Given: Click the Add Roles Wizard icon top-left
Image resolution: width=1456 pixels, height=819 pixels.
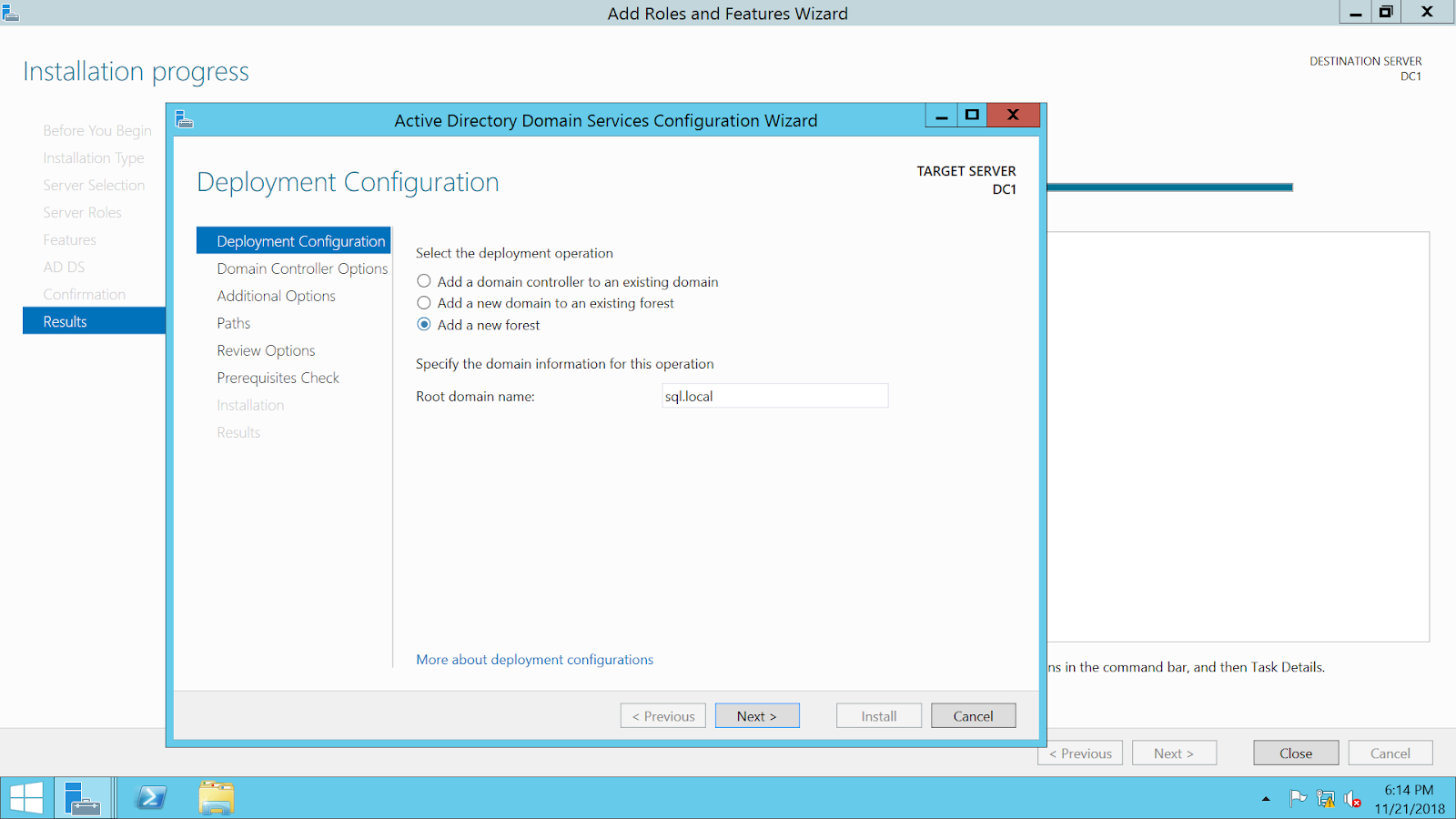Looking at the screenshot, I should tap(11, 14).
